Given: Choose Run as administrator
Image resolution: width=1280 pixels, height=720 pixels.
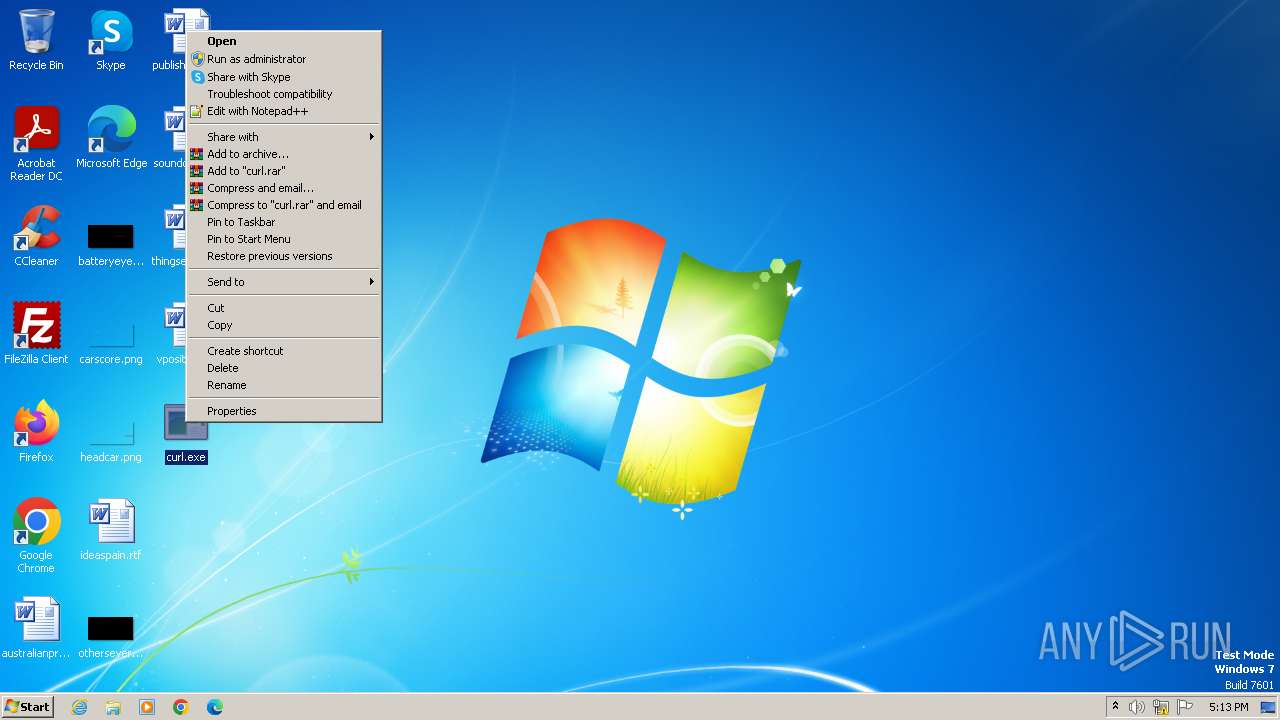Looking at the screenshot, I should click(284, 59).
